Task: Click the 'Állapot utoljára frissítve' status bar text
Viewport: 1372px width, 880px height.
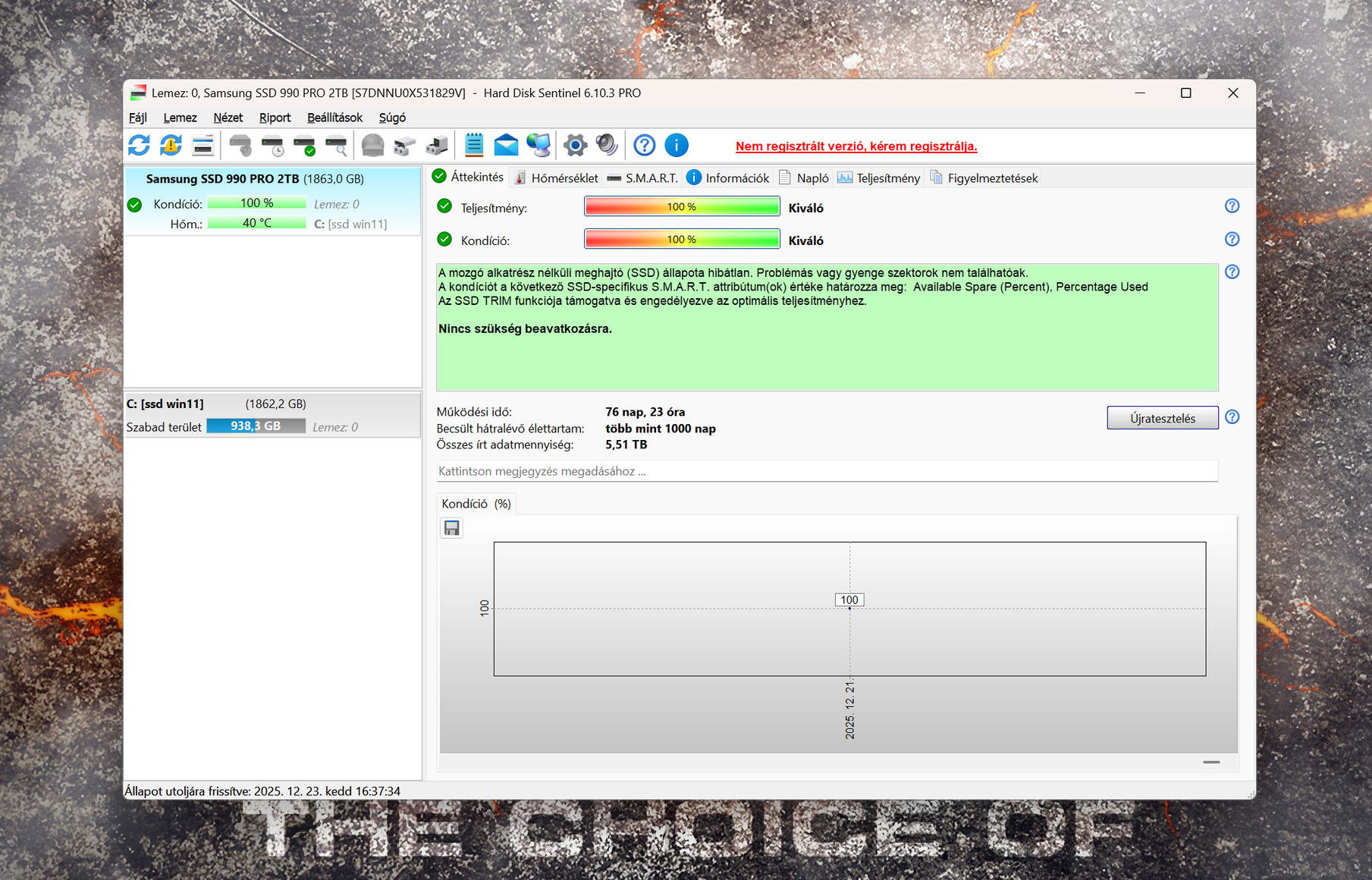Action: coord(262,791)
